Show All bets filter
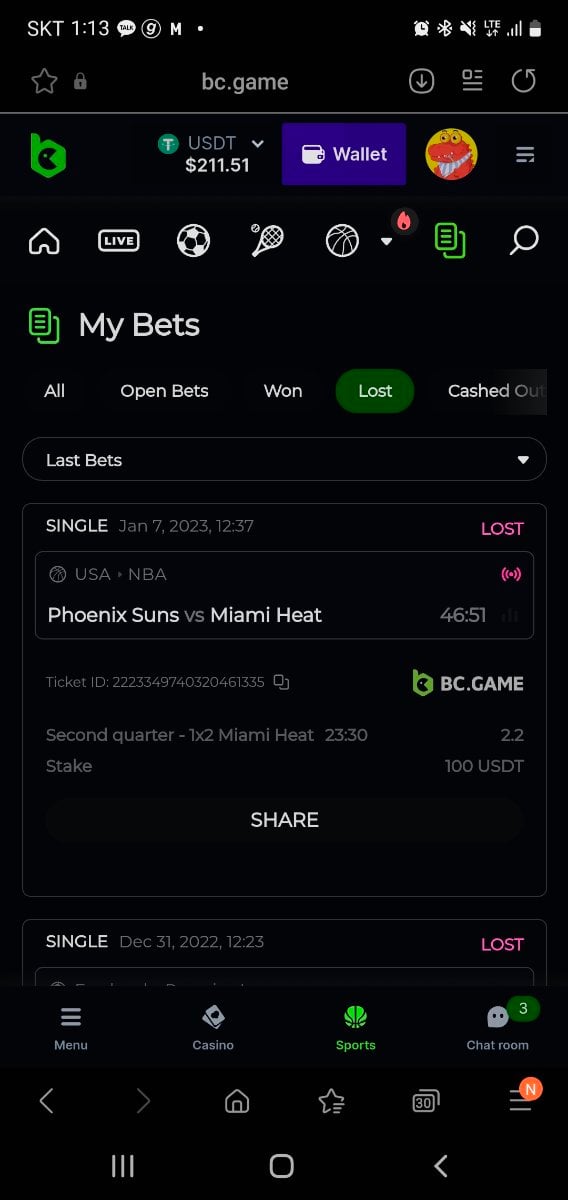The image size is (568, 1200). coord(55,391)
